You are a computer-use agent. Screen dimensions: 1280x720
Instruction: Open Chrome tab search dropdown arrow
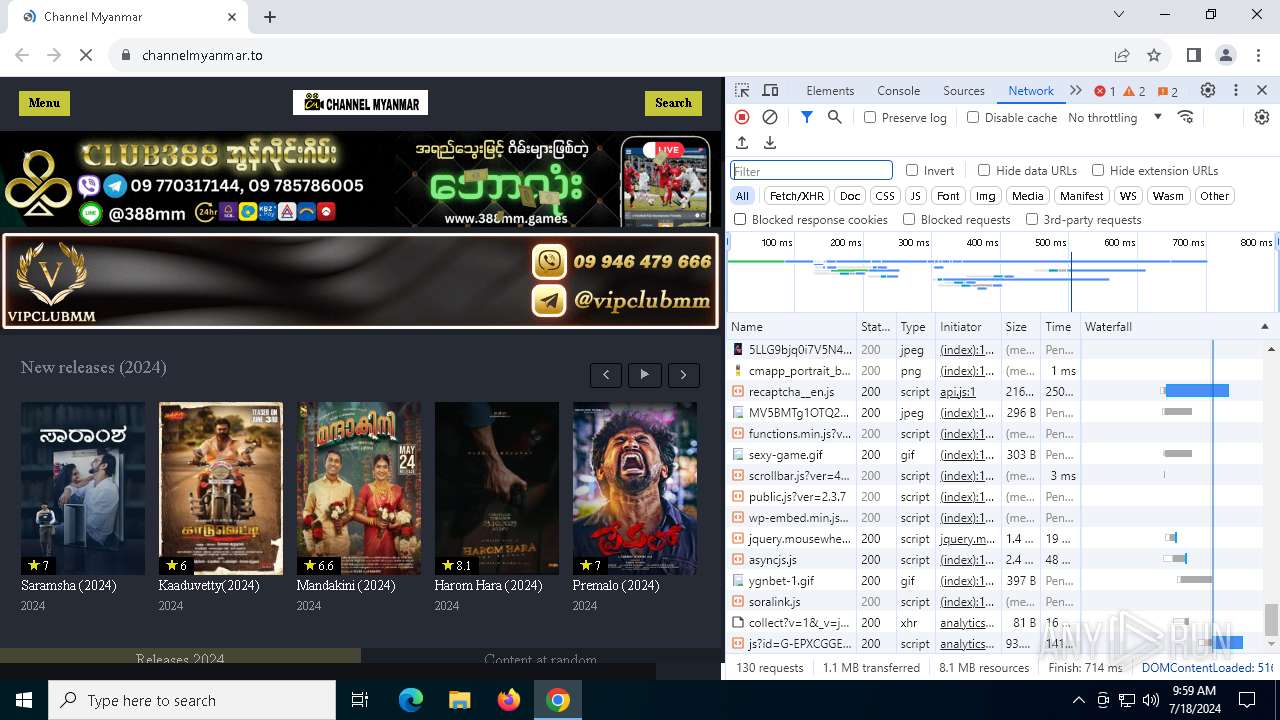point(1119,15)
